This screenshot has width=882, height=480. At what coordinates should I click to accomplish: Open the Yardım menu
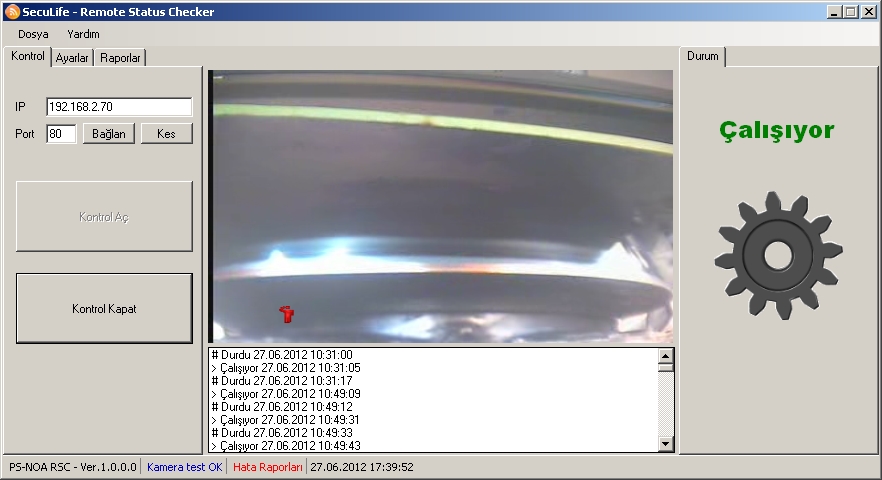[83, 34]
